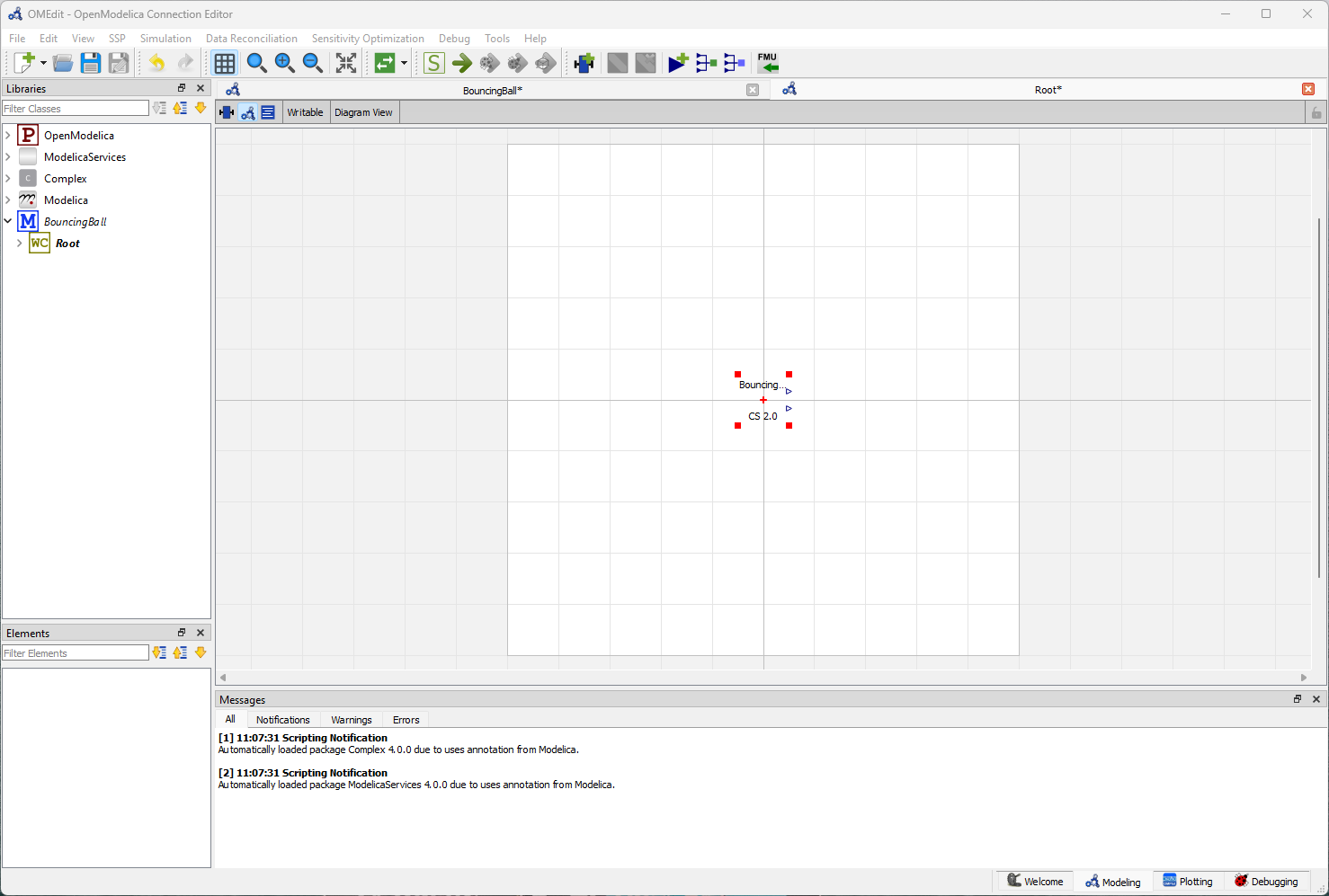Enable the diagram view mode toggle

point(247,111)
